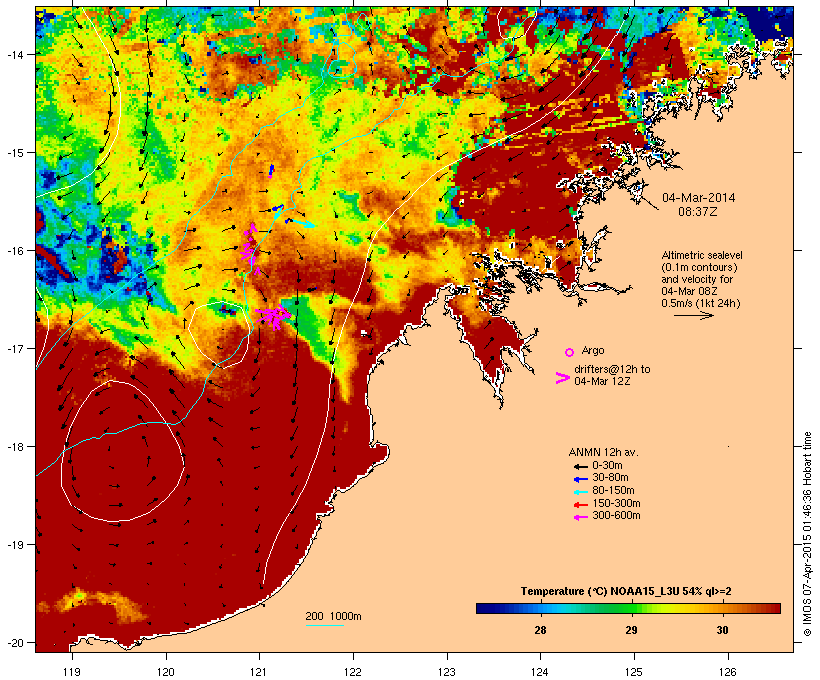
Task: Click the 'ANMN 12h av.' legend heading
Action: (x=603, y=452)
